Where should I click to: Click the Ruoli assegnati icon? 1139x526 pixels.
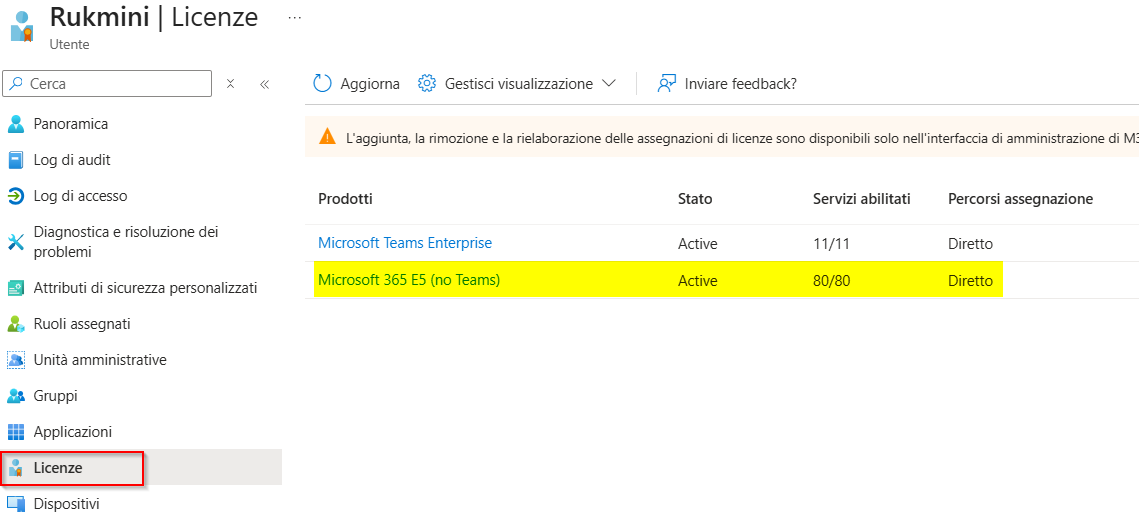[x=16, y=324]
